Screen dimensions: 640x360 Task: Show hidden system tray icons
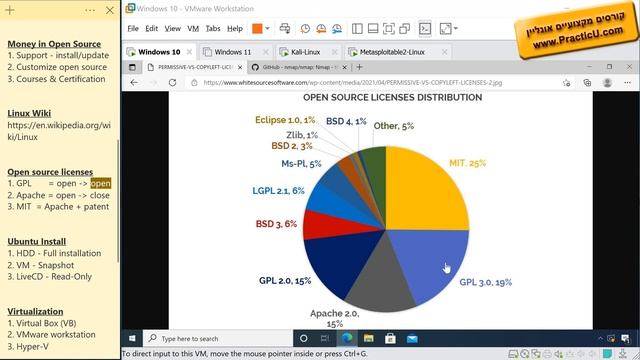click(x=600, y=338)
